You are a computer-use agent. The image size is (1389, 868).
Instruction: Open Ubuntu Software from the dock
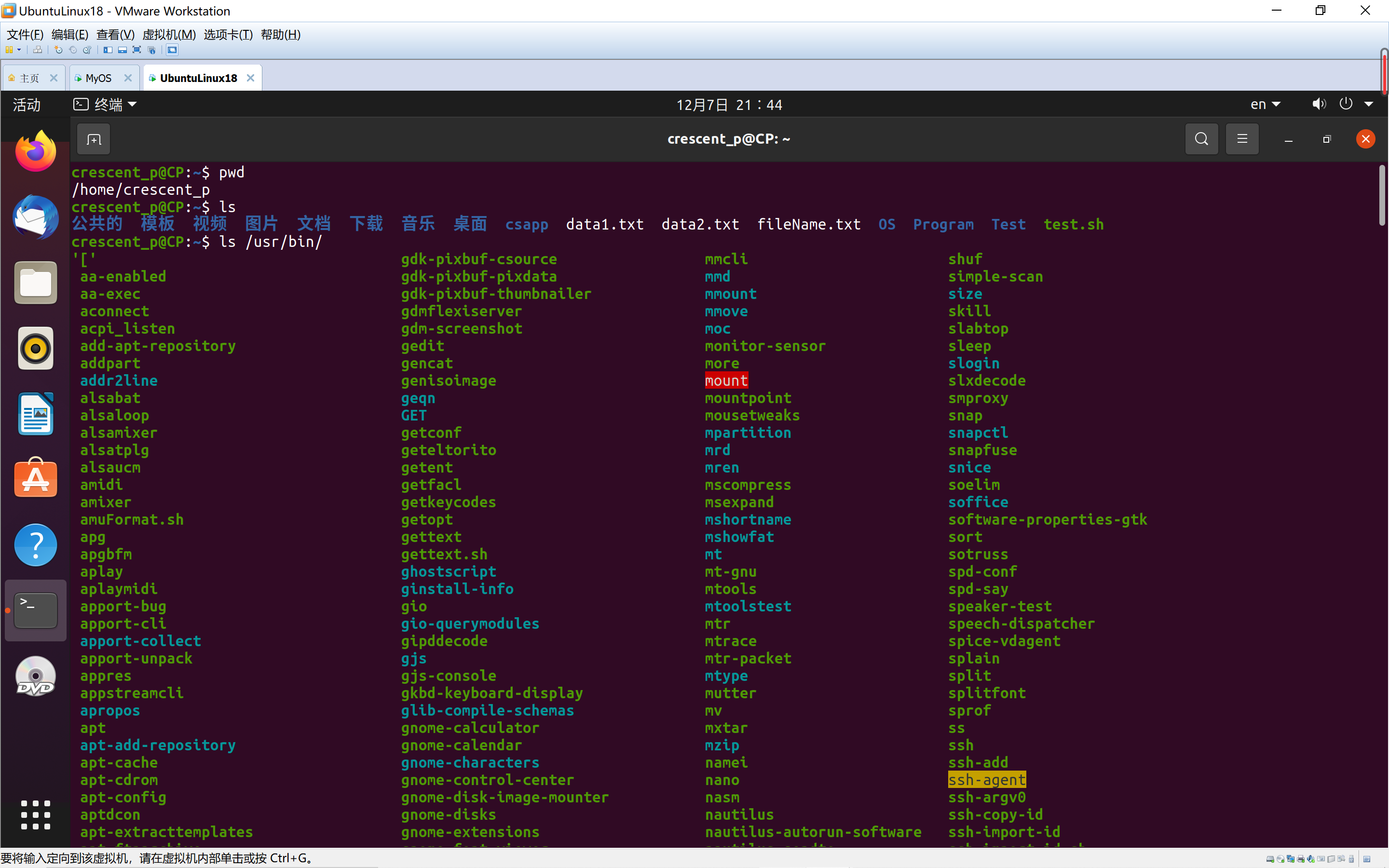coord(36,477)
